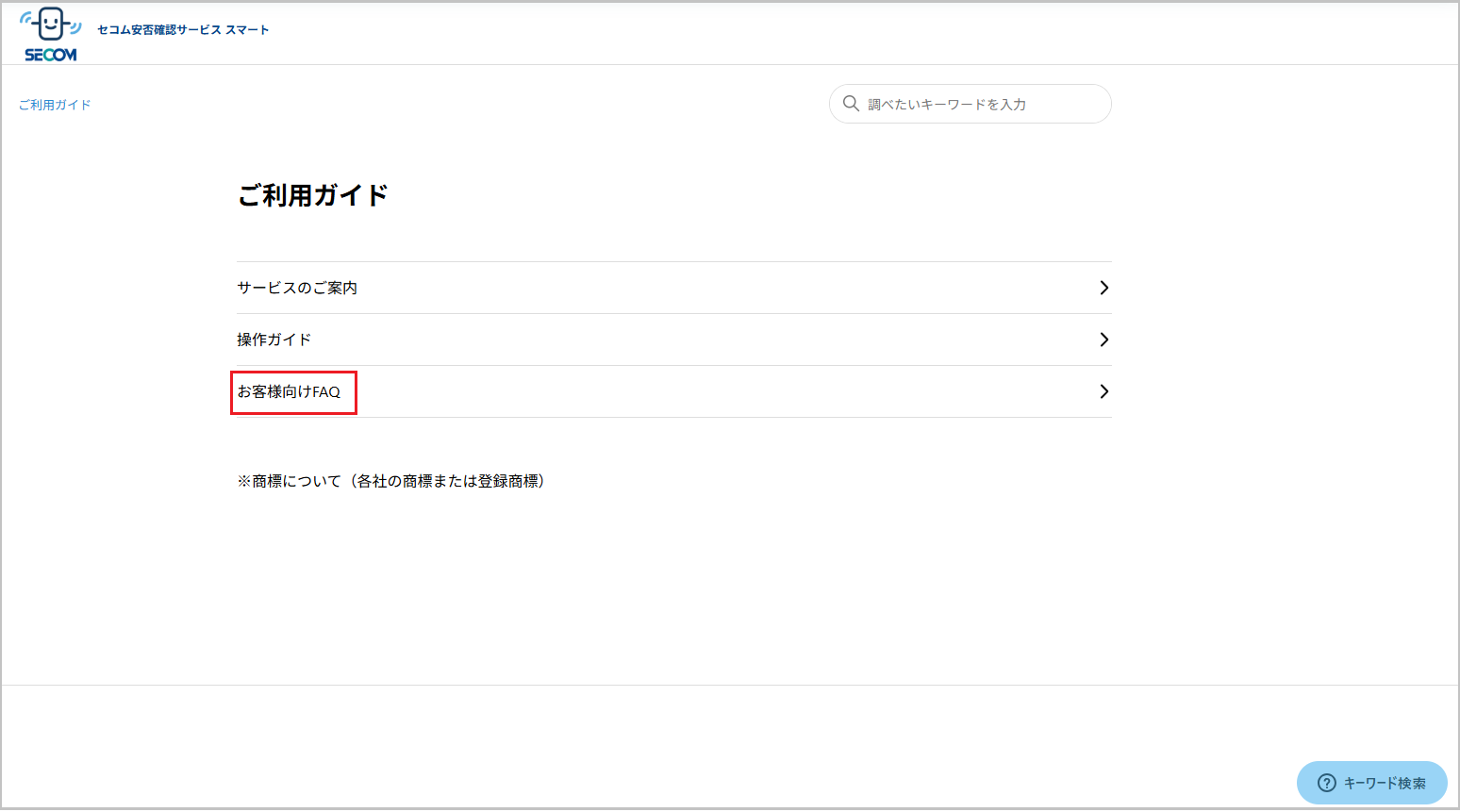Click the question mark icon in キーワード検索
The width and height of the screenshot is (1460, 812).
pyautogui.click(x=1327, y=783)
